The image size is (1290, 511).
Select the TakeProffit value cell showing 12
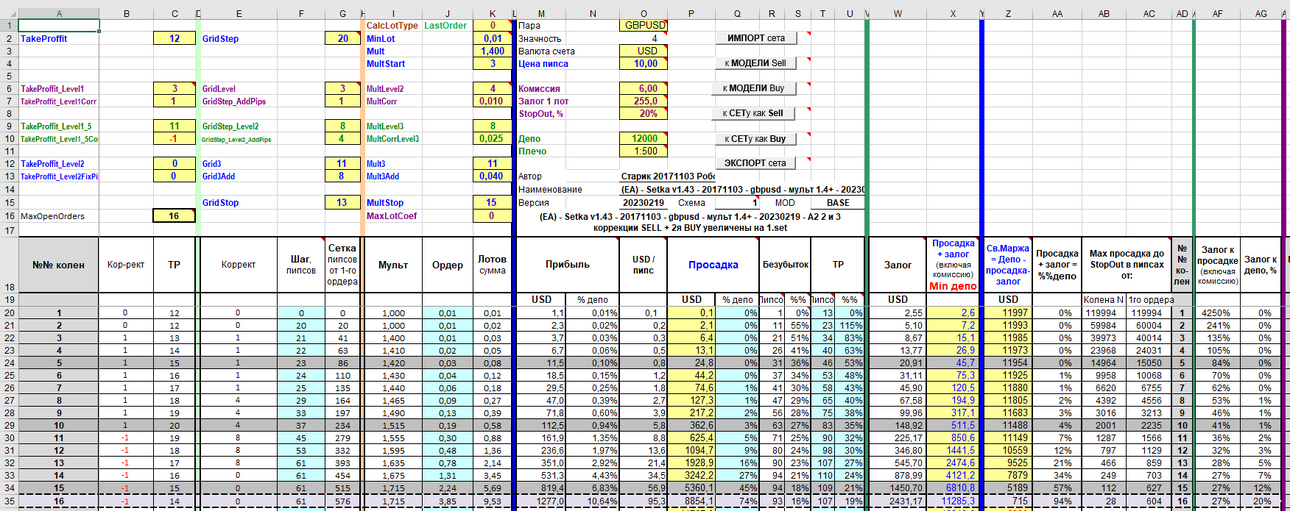click(175, 38)
